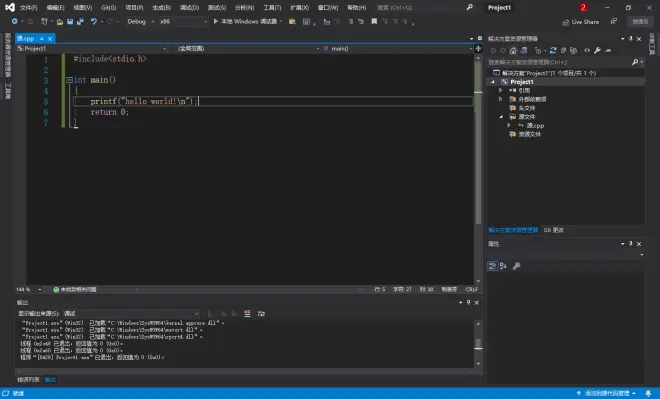
Task: Click the notification bell in status bar
Action: point(648,393)
